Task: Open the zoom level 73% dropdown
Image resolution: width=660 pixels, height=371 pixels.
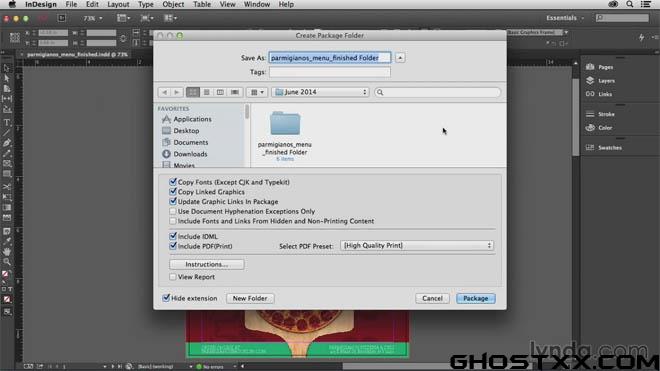Action: [x=93, y=18]
